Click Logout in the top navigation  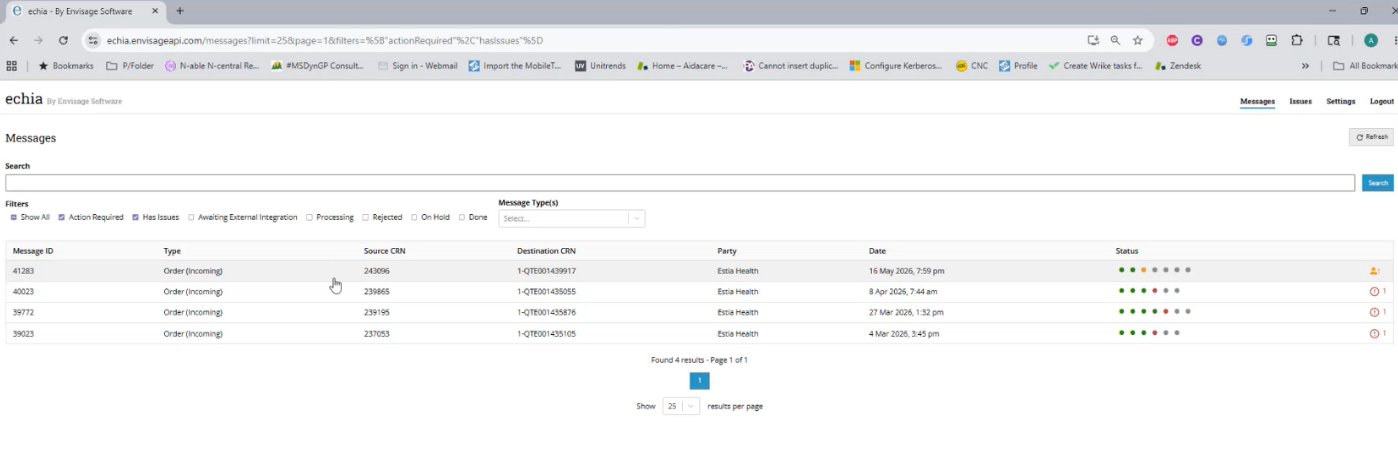click(x=1381, y=101)
